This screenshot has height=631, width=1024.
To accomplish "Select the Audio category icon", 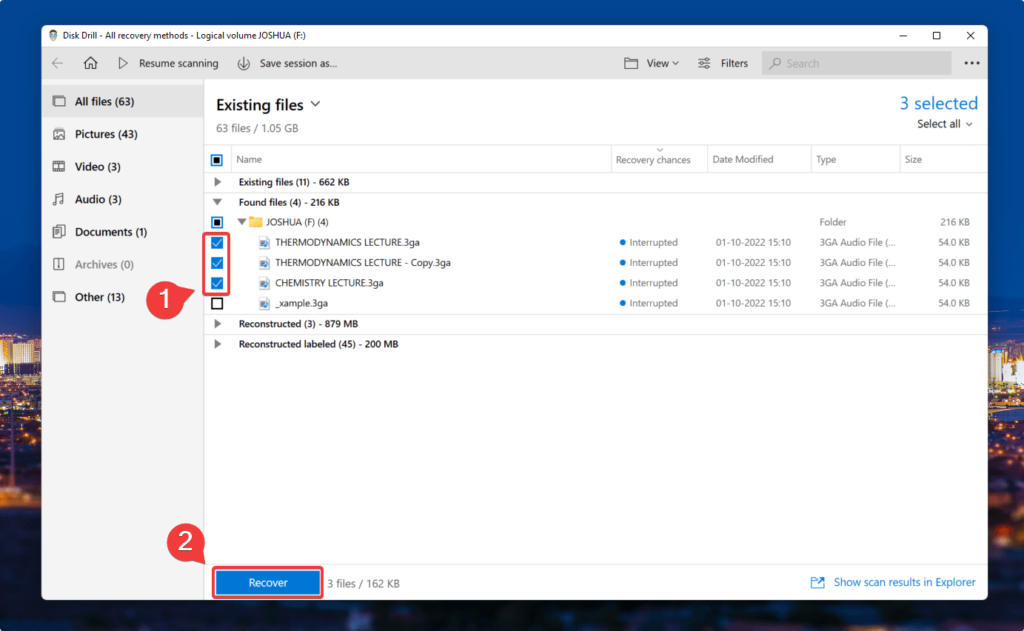I will [x=60, y=199].
